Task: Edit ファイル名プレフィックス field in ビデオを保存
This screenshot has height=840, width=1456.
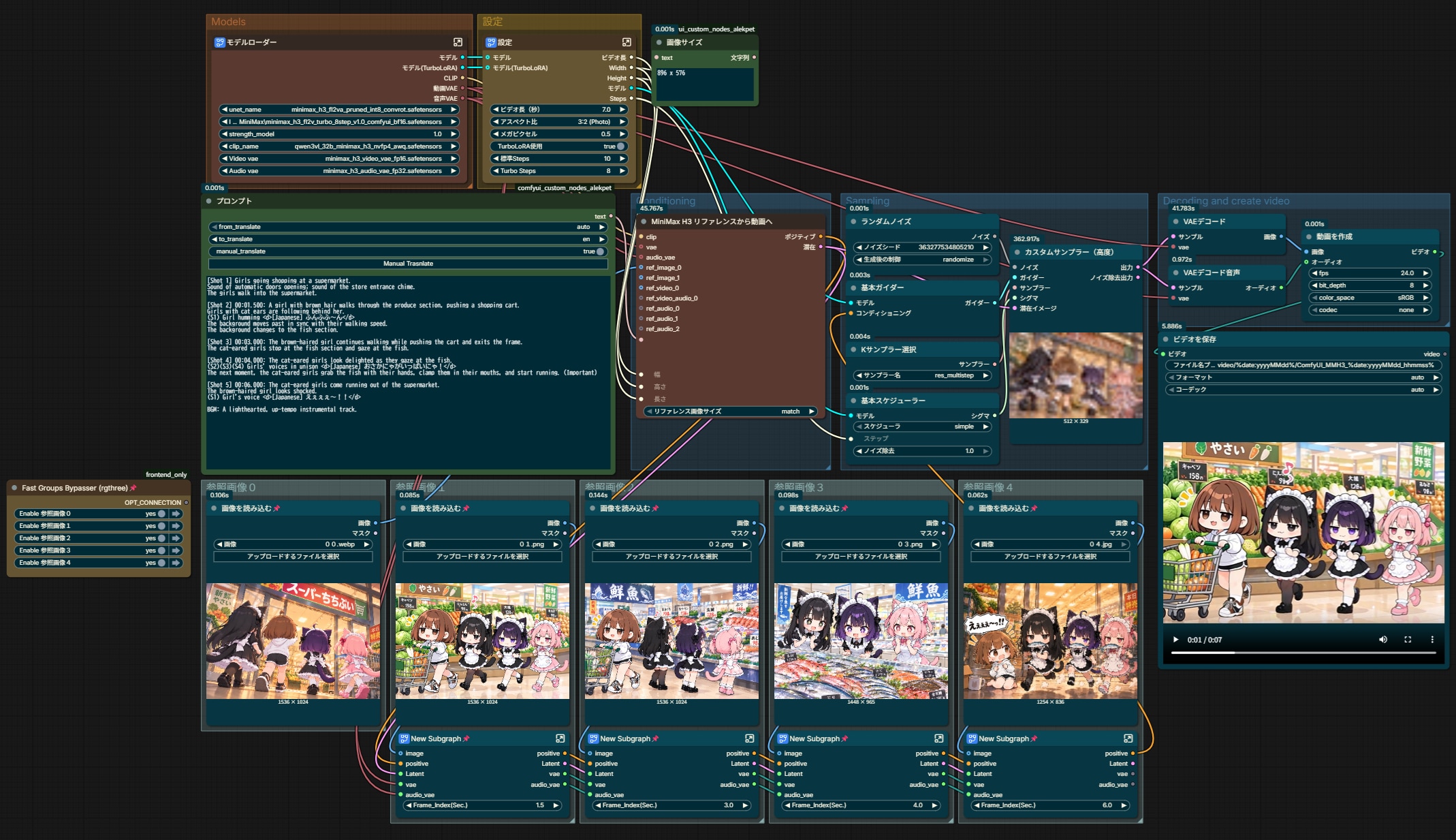Action: (1303, 365)
